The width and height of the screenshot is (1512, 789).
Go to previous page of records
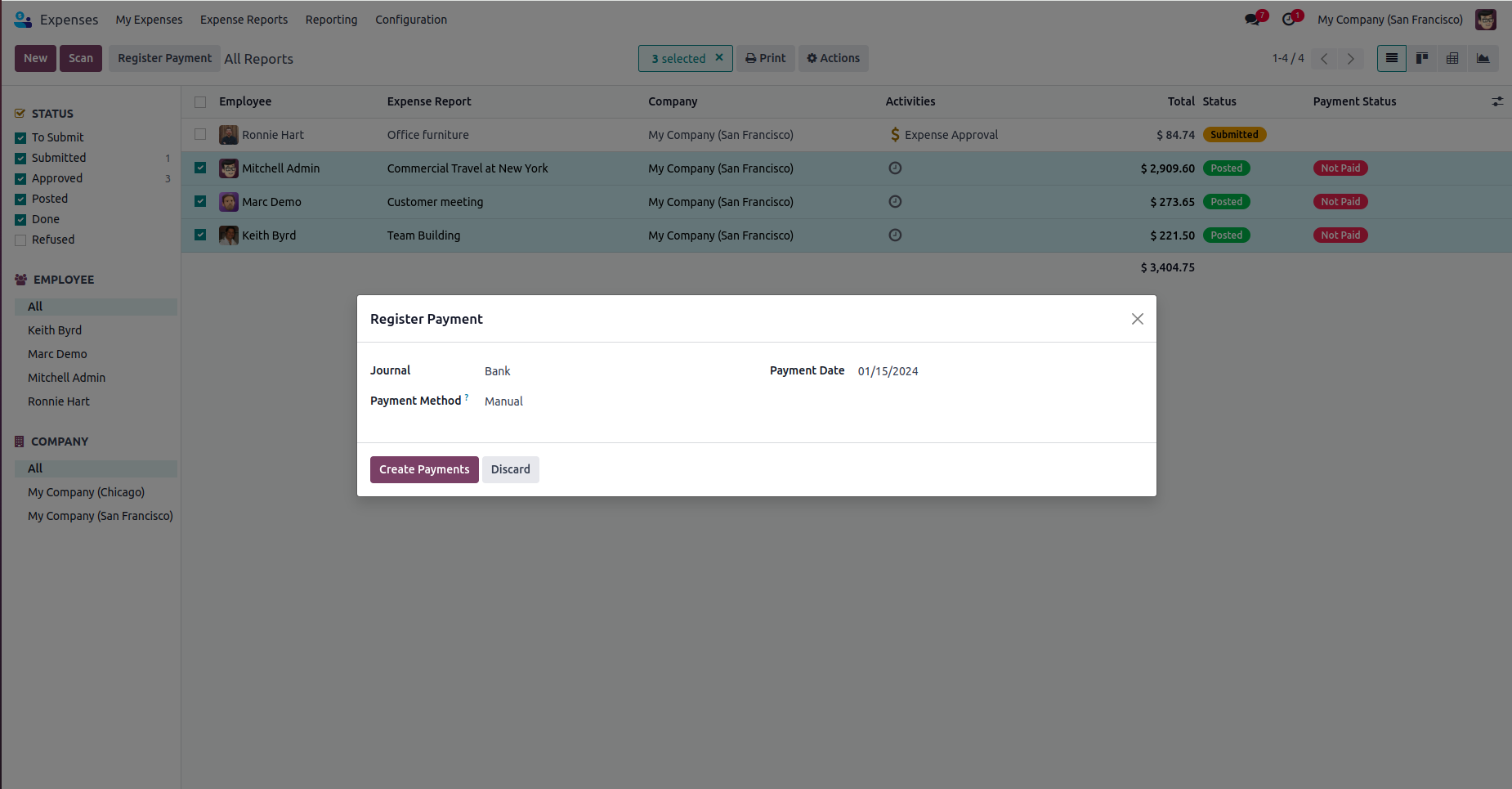coord(1324,59)
